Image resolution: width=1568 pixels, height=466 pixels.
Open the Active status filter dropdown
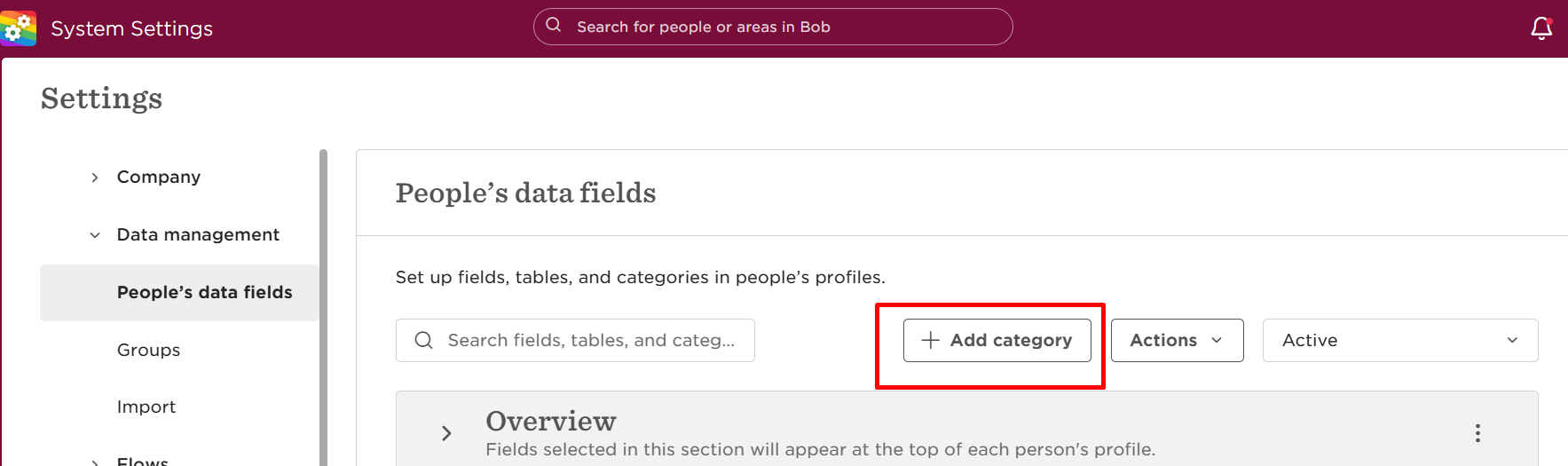pos(1400,340)
